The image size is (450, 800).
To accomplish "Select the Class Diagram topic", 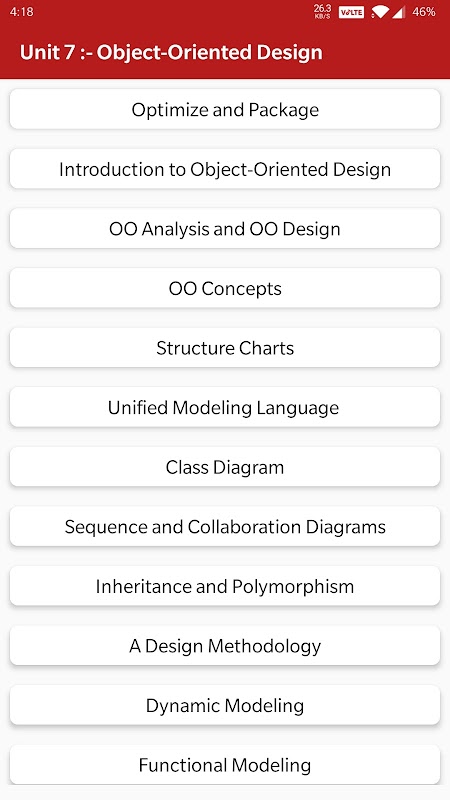I will point(225,467).
